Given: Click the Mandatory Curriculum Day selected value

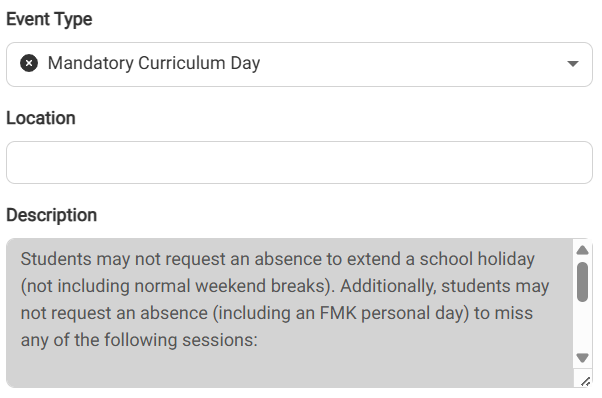Looking at the screenshot, I should (154, 63).
